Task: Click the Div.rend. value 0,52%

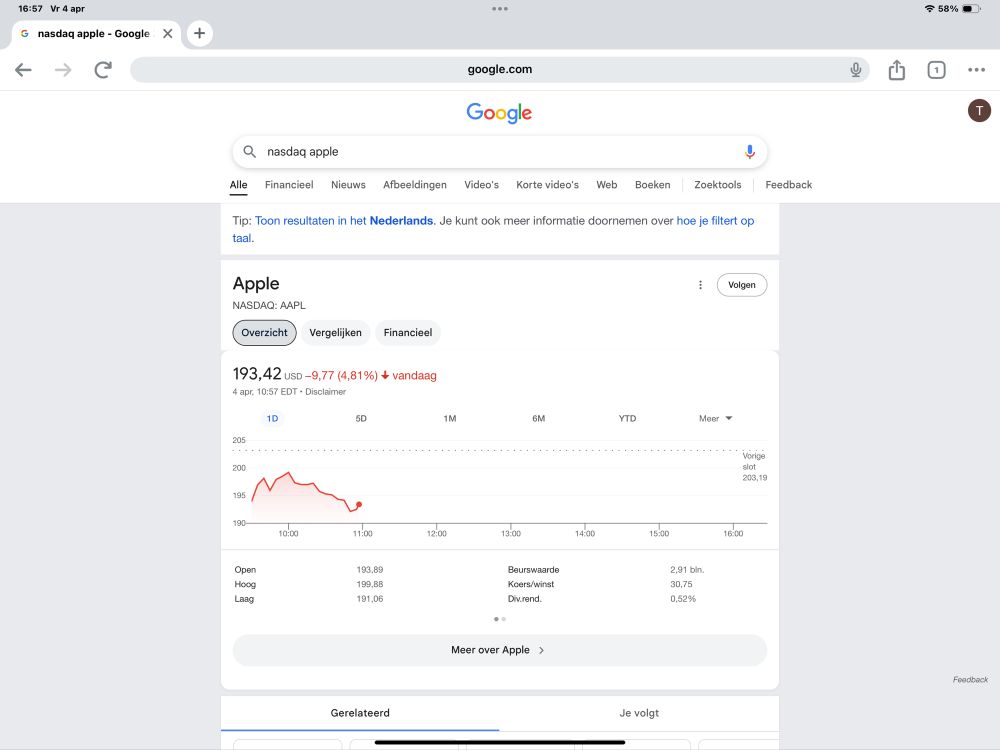Action: [x=683, y=599]
